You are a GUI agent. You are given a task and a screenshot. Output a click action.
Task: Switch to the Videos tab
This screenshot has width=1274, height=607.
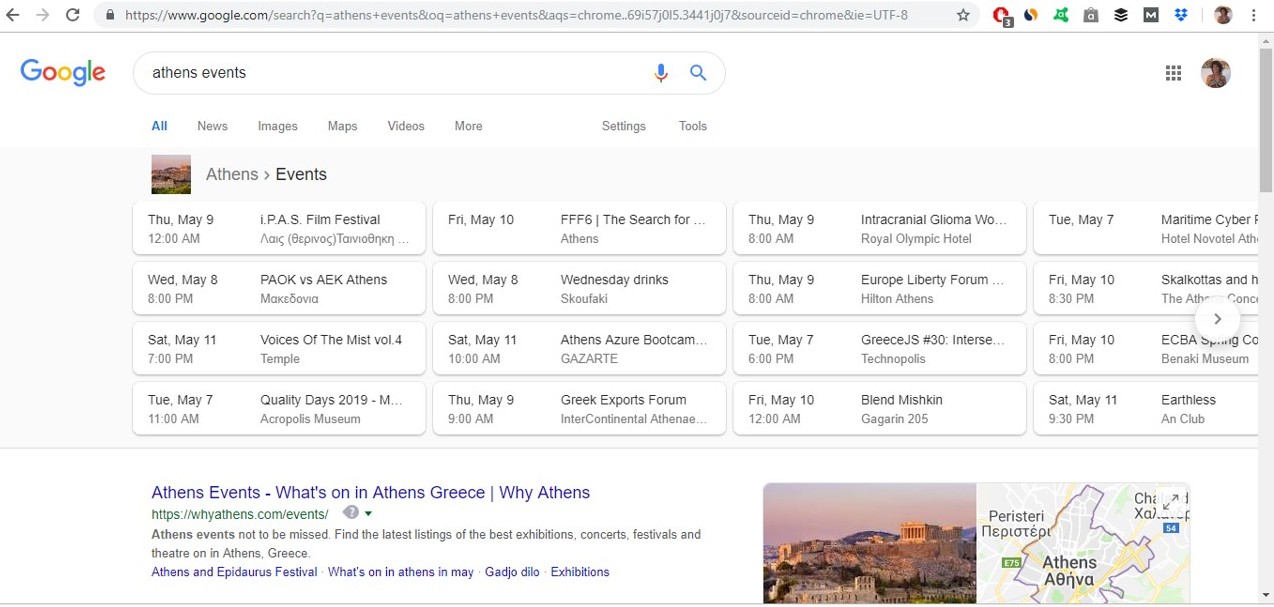coord(406,126)
